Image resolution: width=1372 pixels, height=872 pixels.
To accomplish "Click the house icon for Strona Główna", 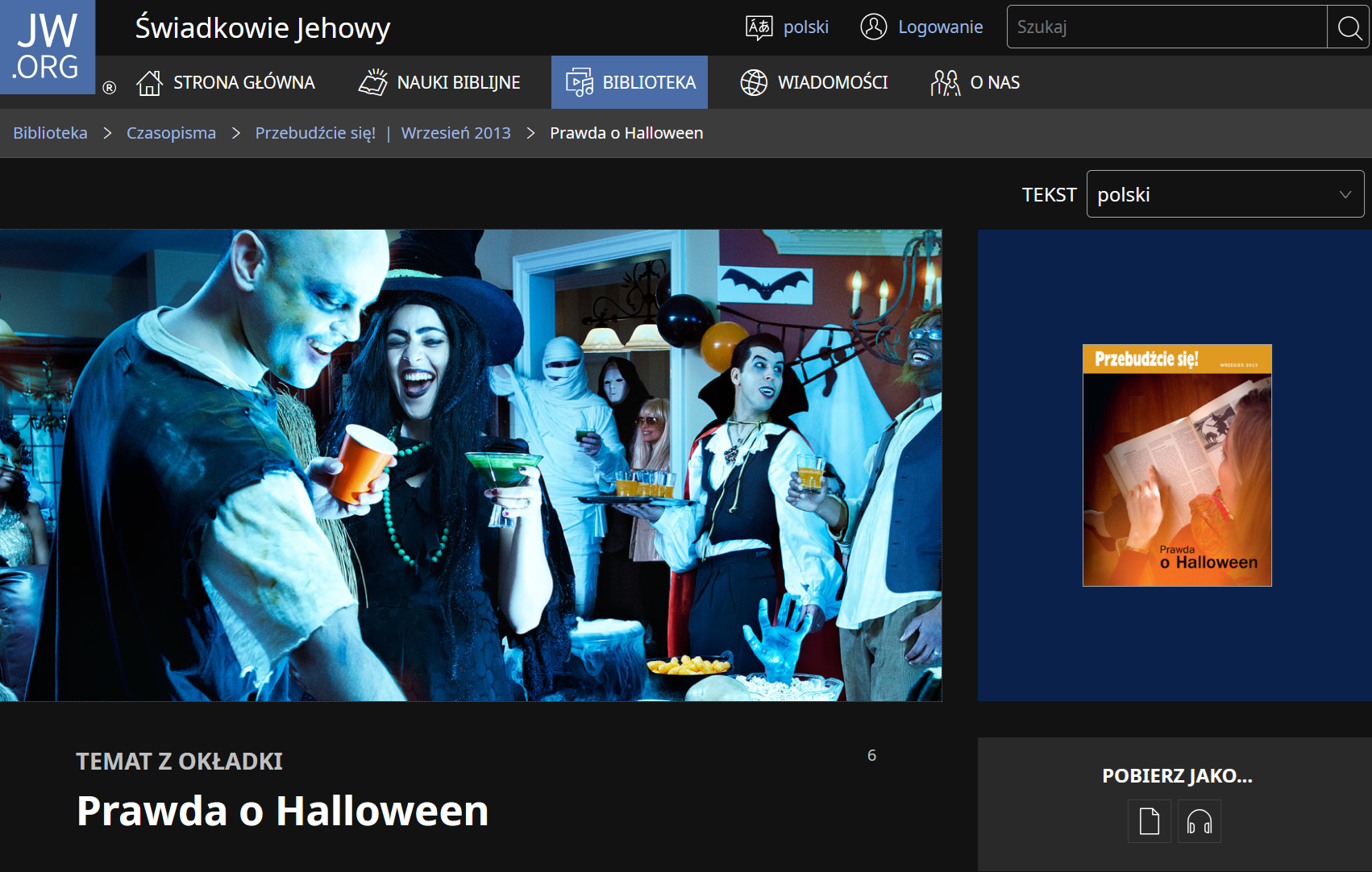I will tap(149, 82).
